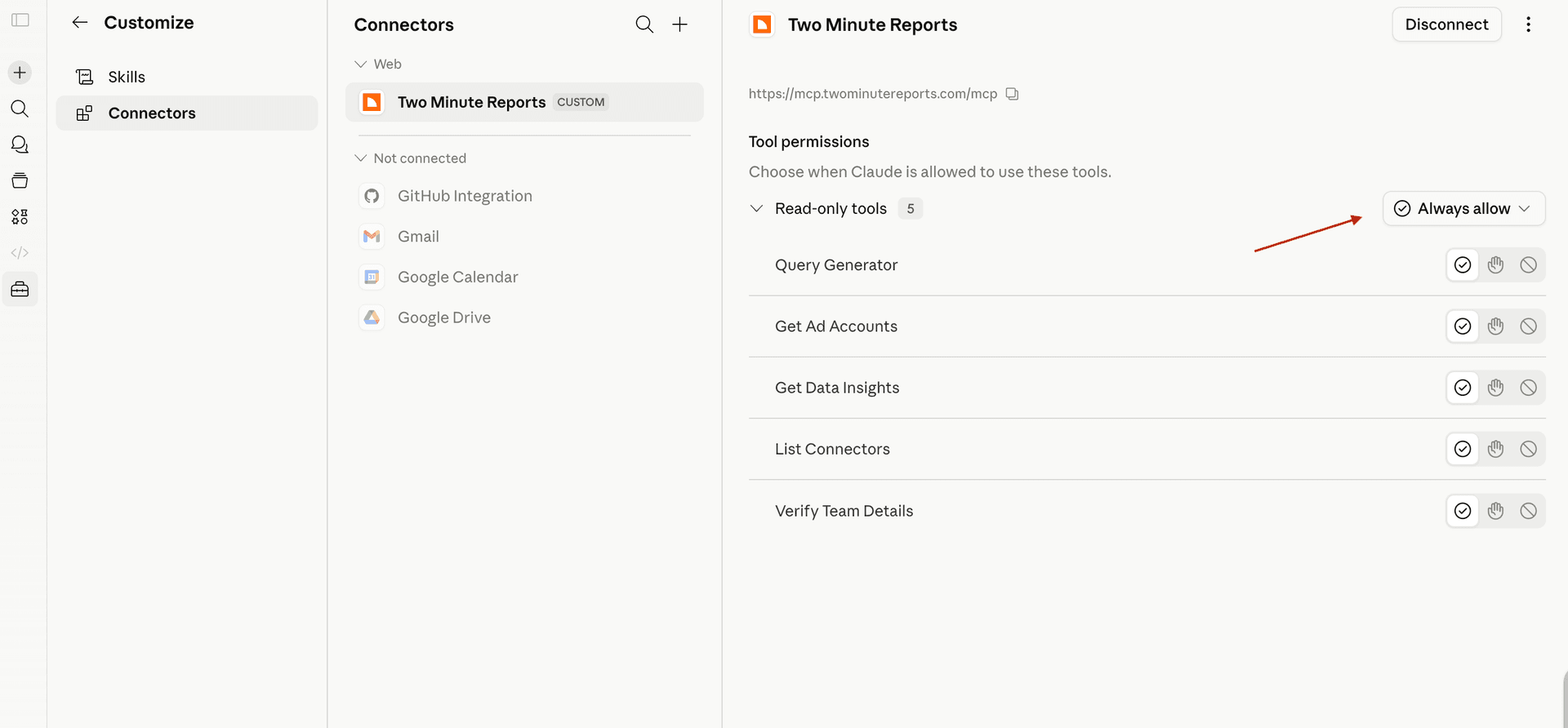Select Connectors in Customize menu
The width and height of the screenshot is (1568, 728).
click(187, 113)
